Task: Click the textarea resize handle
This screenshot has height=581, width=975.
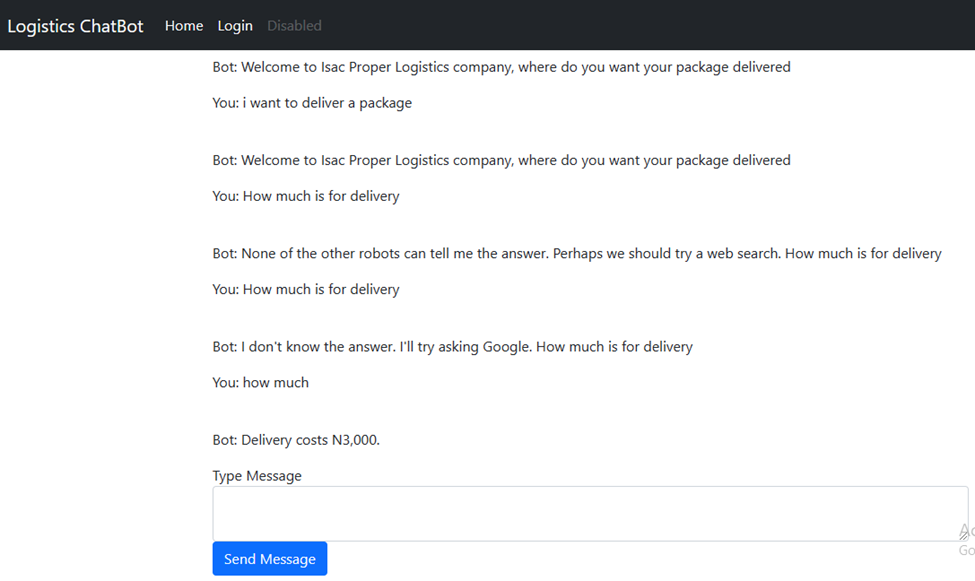Action: click(964, 535)
